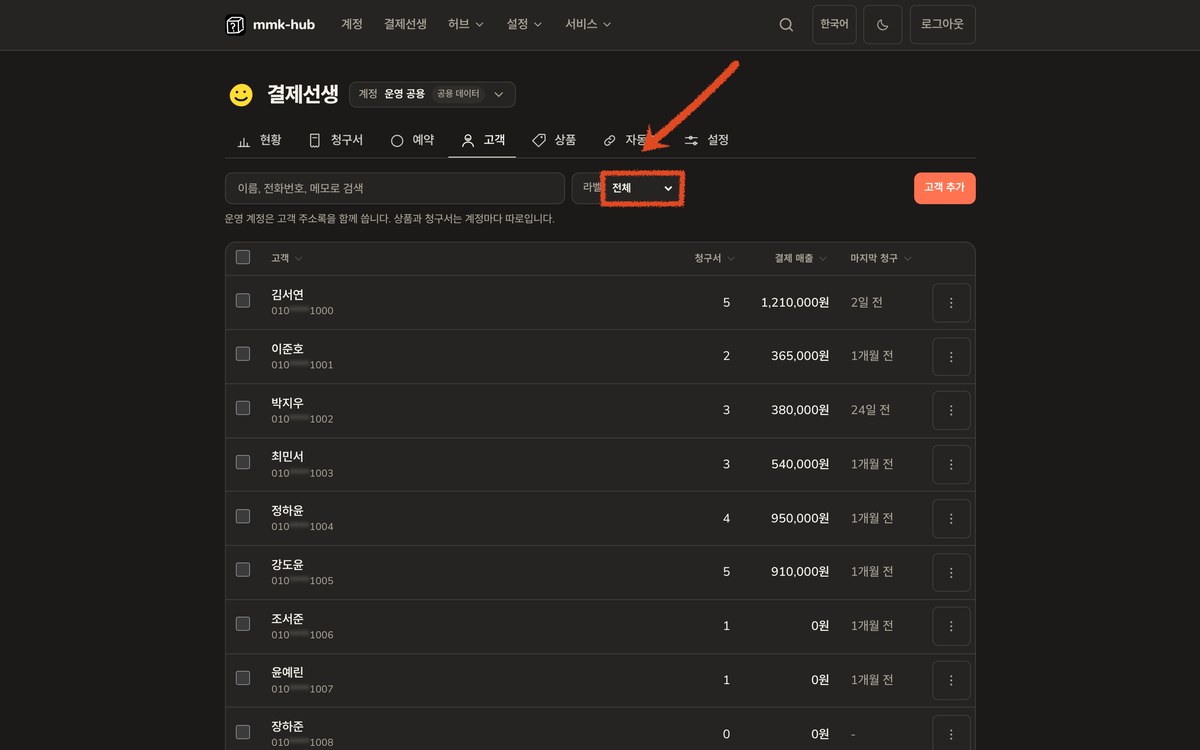This screenshot has height=750, width=1200.
Task: Click the mmk-hub logo icon
Action: click(235, 25)
